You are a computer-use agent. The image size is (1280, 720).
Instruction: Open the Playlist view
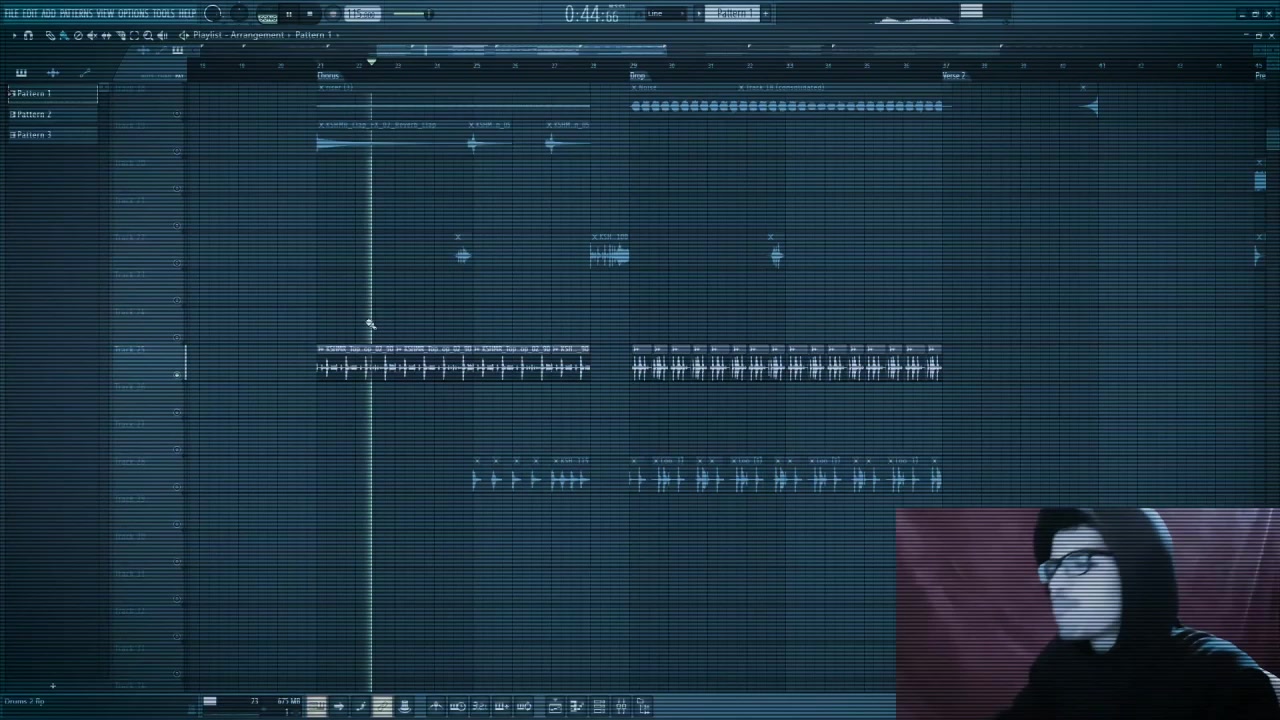[x=556, y=706]
